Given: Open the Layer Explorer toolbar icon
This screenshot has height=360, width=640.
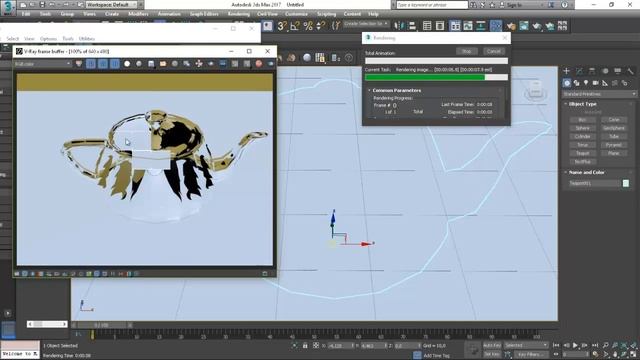Looking at the screenshot, I should tap(440, 26).
